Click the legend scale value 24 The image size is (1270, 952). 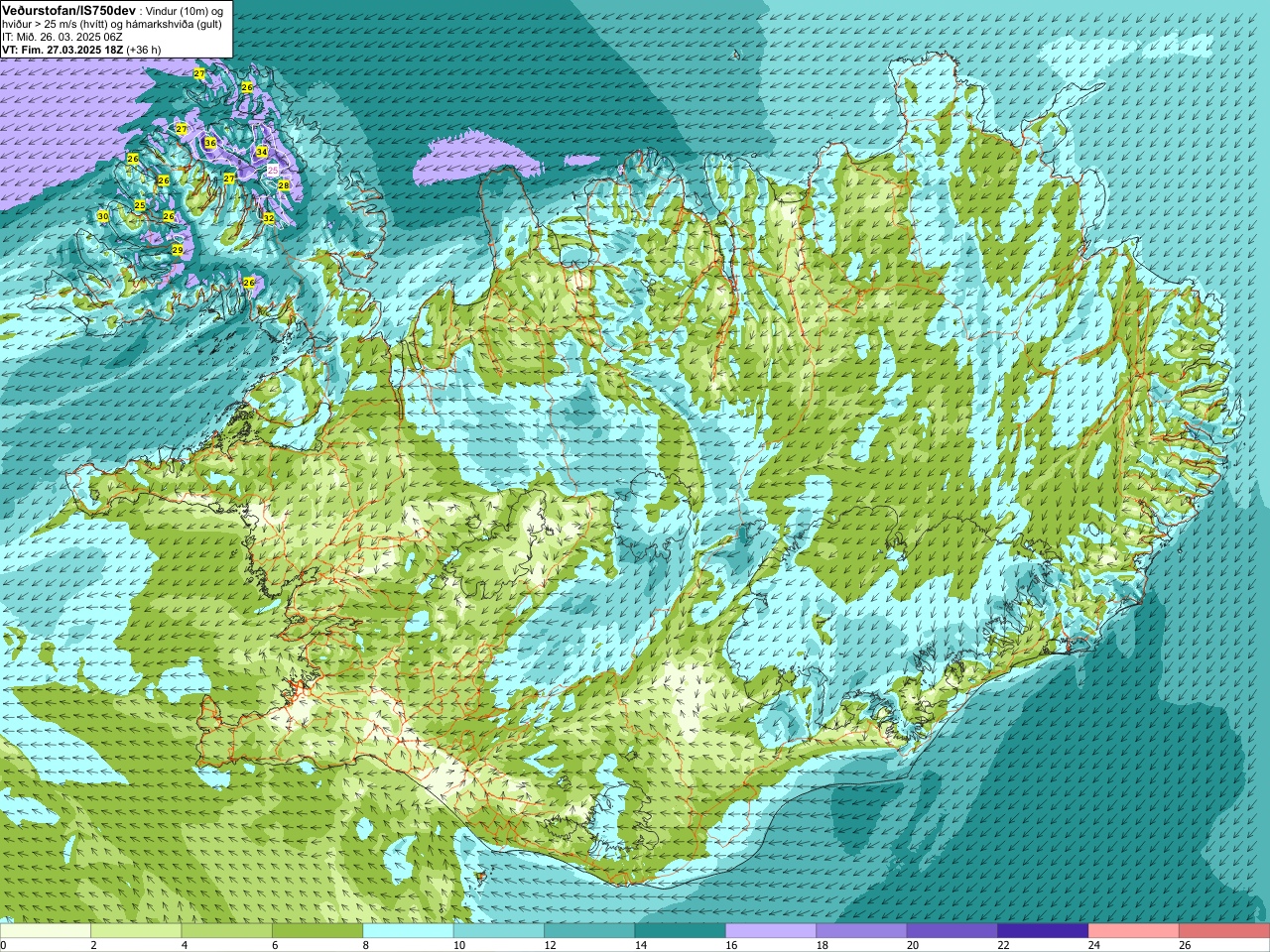click(x=1093, y=946)
